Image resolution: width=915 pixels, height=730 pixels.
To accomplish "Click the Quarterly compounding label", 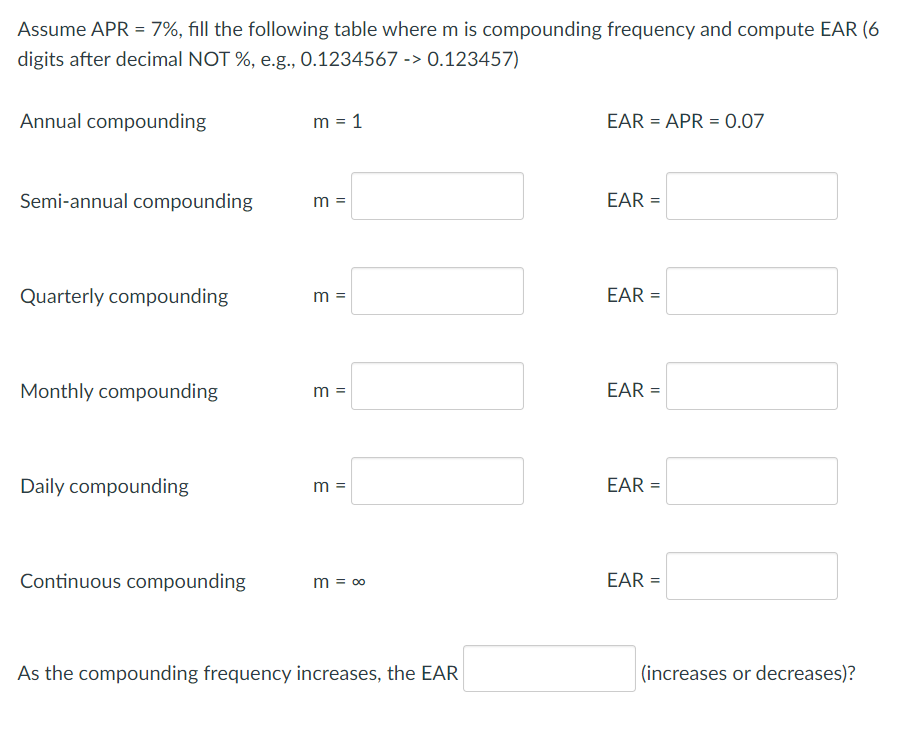I will click(123, 296).
